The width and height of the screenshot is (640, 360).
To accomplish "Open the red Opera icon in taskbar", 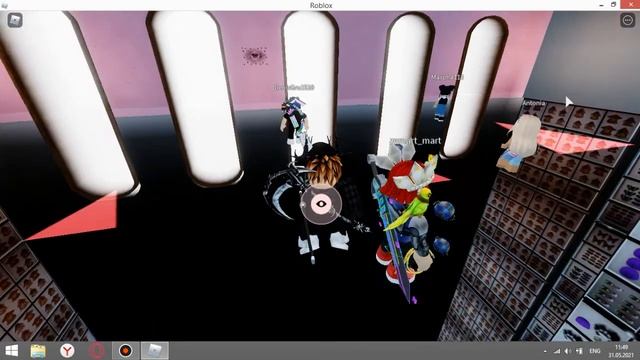I will point(97,351).
